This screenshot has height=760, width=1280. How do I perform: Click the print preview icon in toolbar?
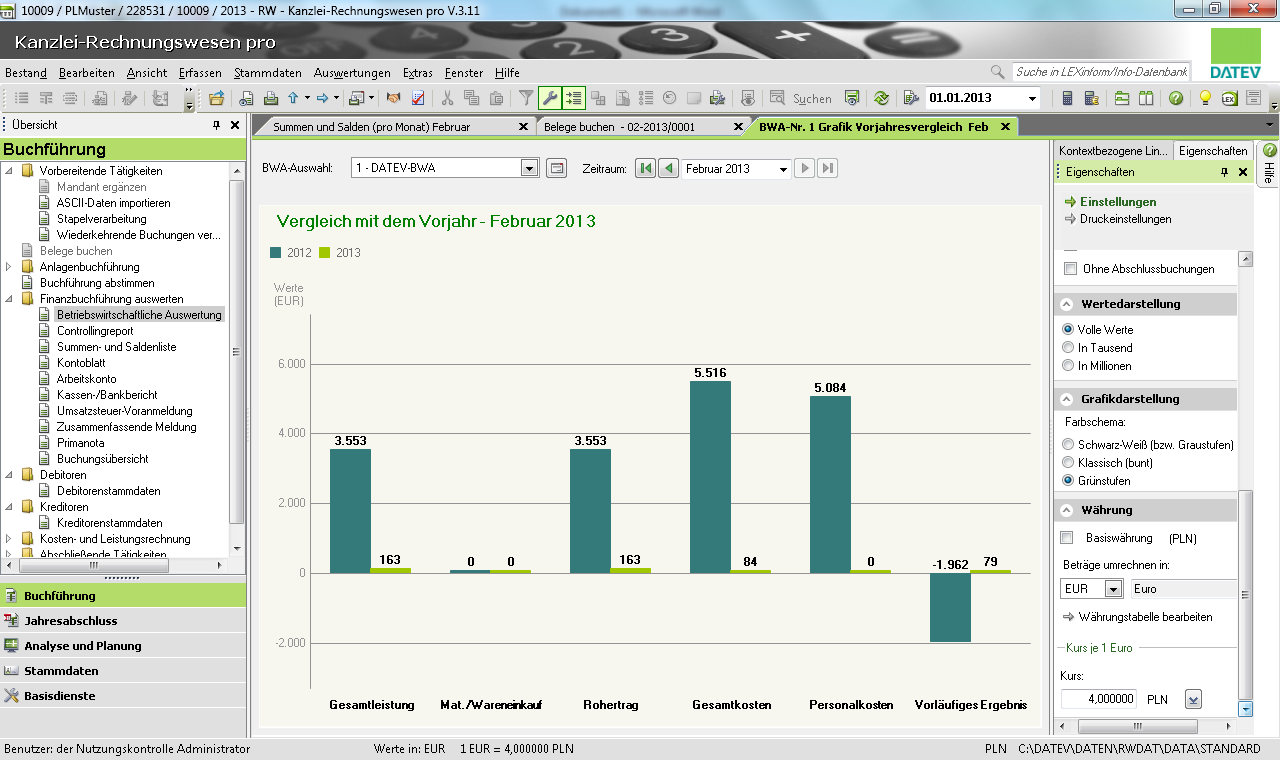click(247, 98)
